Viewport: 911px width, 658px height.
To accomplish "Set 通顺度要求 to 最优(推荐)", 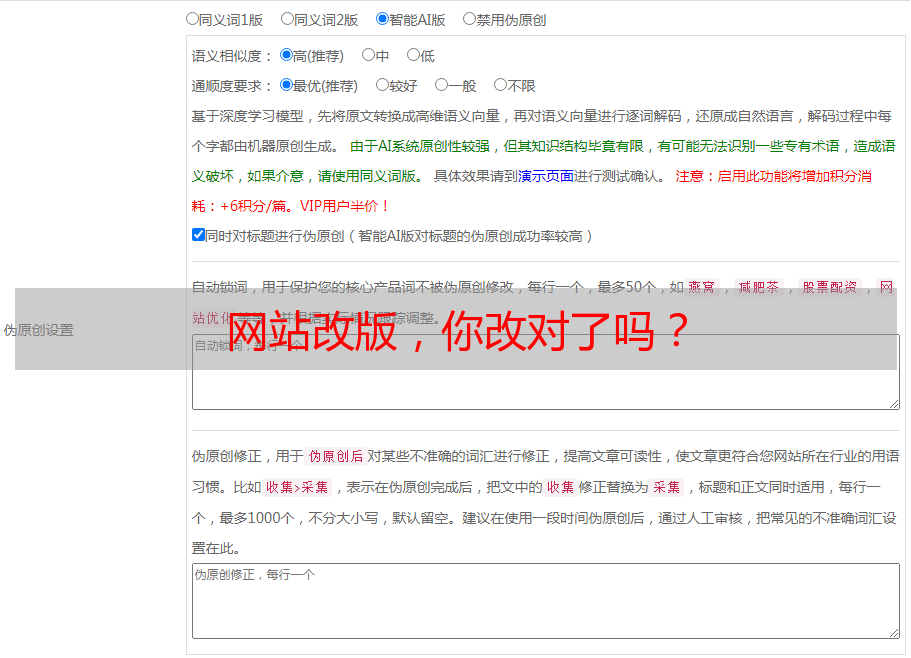I will 286,85.
